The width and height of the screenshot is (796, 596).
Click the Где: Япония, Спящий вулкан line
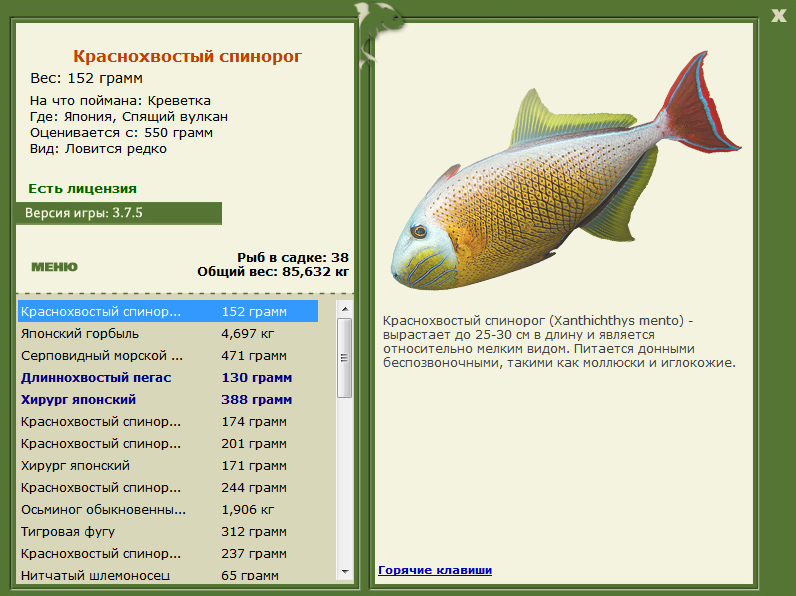[129, 117]
